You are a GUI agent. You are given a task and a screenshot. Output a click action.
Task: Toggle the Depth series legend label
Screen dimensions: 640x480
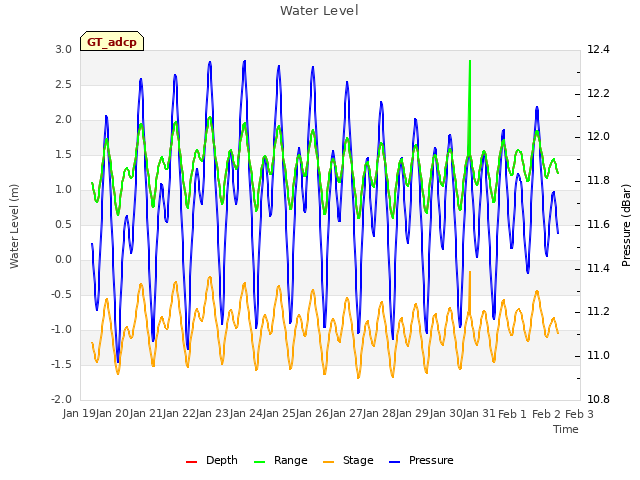[x=222, y=460]
